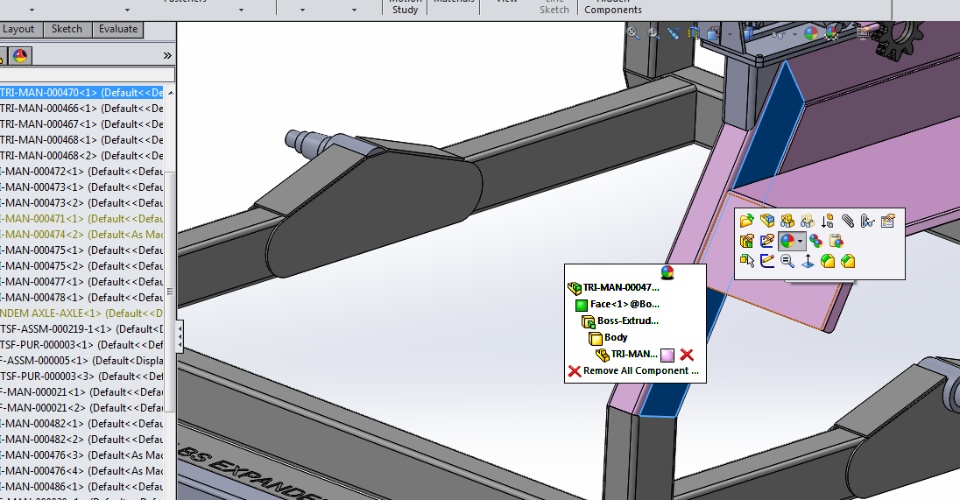Select Body entry in appearance popup
Image resolution: width=960 pixels, height=500 pixels.
point(608,337)
